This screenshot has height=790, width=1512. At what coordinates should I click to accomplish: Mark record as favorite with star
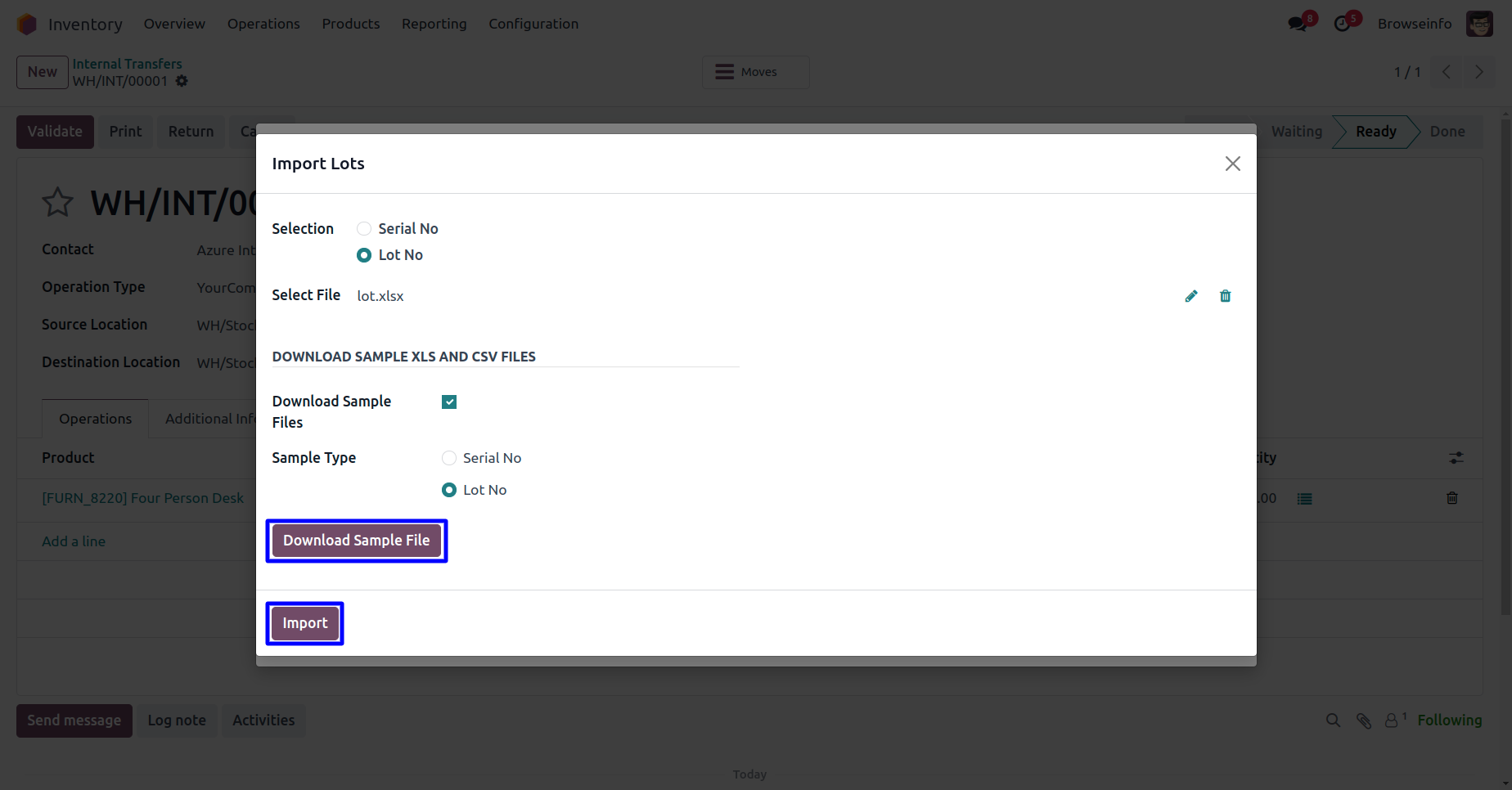(x=57, y=203)
